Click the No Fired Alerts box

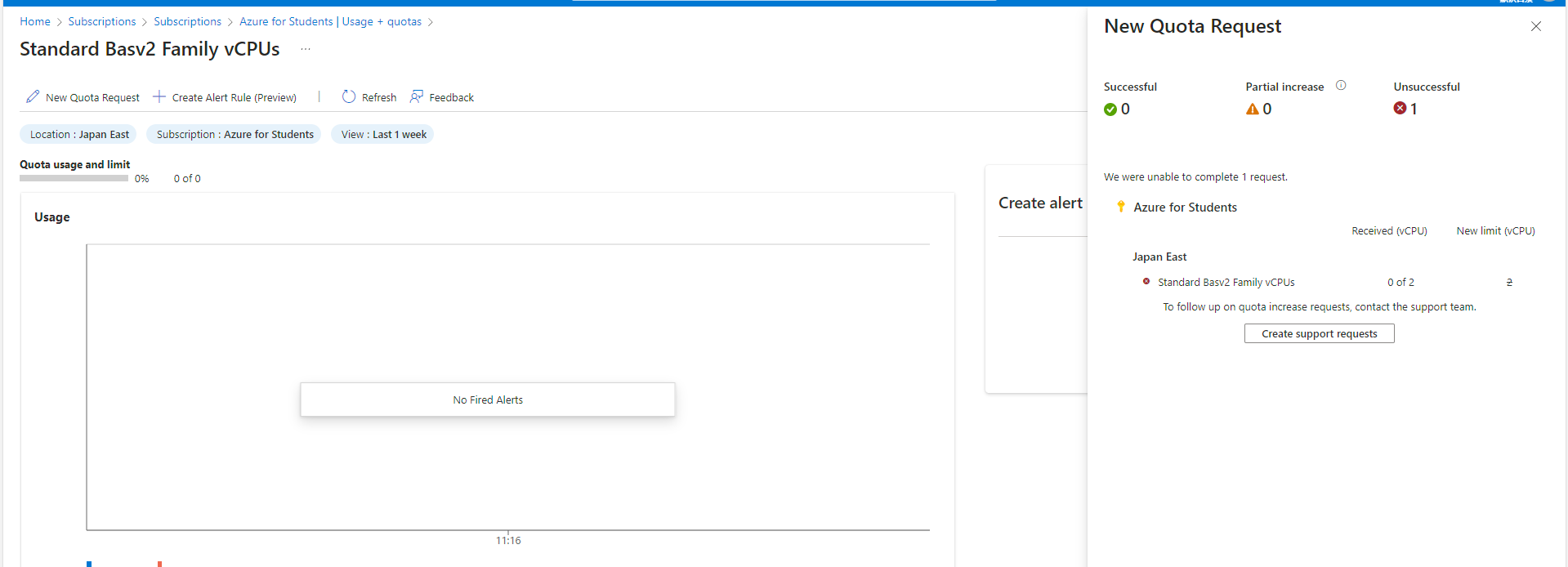(488, 400)
